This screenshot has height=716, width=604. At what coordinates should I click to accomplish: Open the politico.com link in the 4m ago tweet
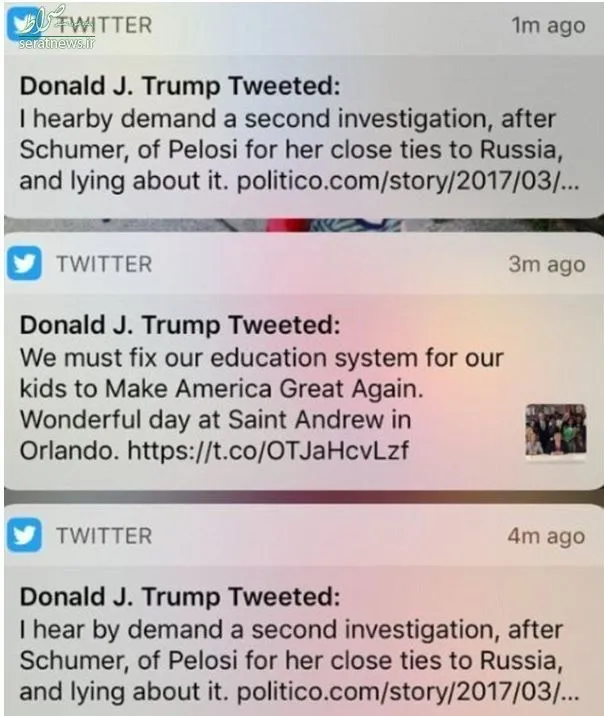408,692
